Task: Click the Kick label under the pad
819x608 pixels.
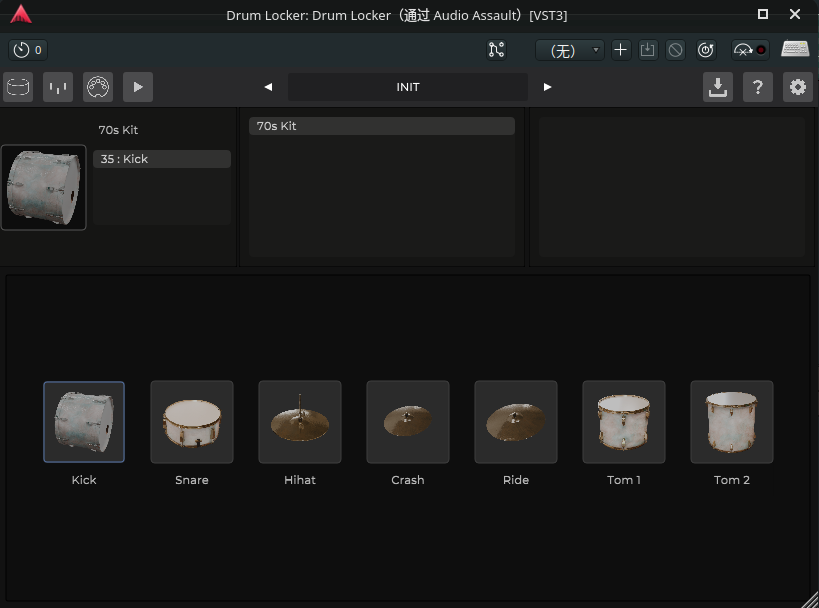Action: 84,480
